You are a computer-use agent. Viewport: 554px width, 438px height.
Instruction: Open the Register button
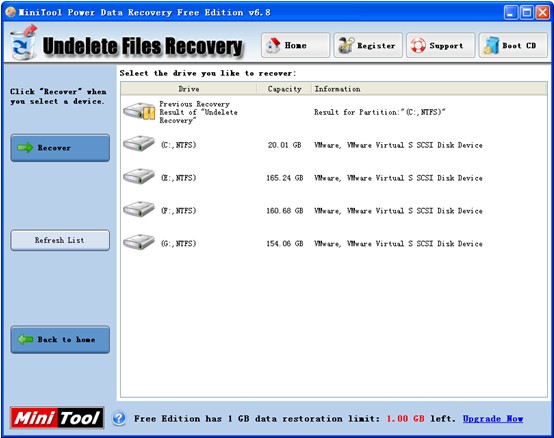(x=368, y=45)
